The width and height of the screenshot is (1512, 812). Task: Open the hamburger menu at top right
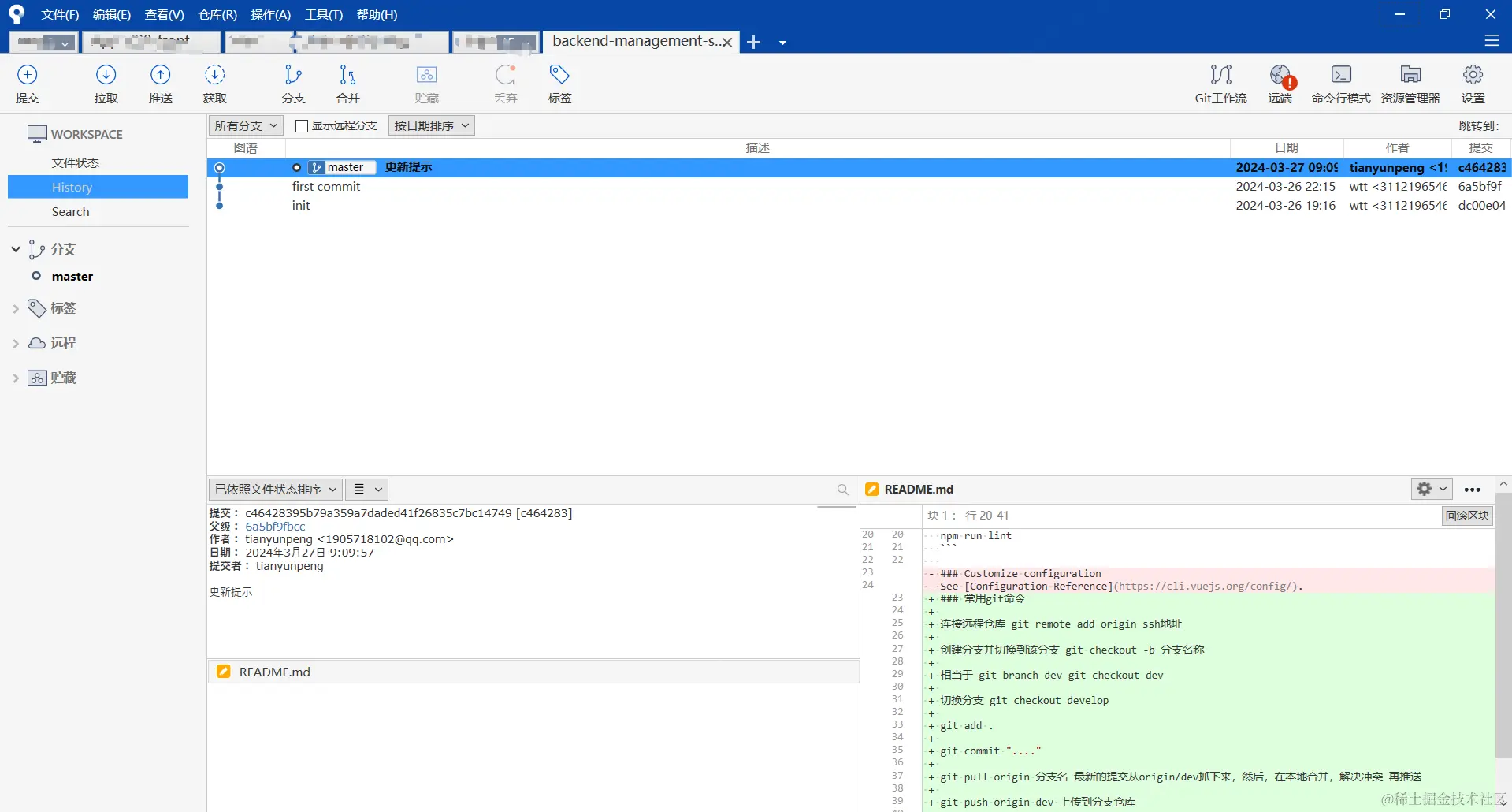click(x=1492, y=40)
